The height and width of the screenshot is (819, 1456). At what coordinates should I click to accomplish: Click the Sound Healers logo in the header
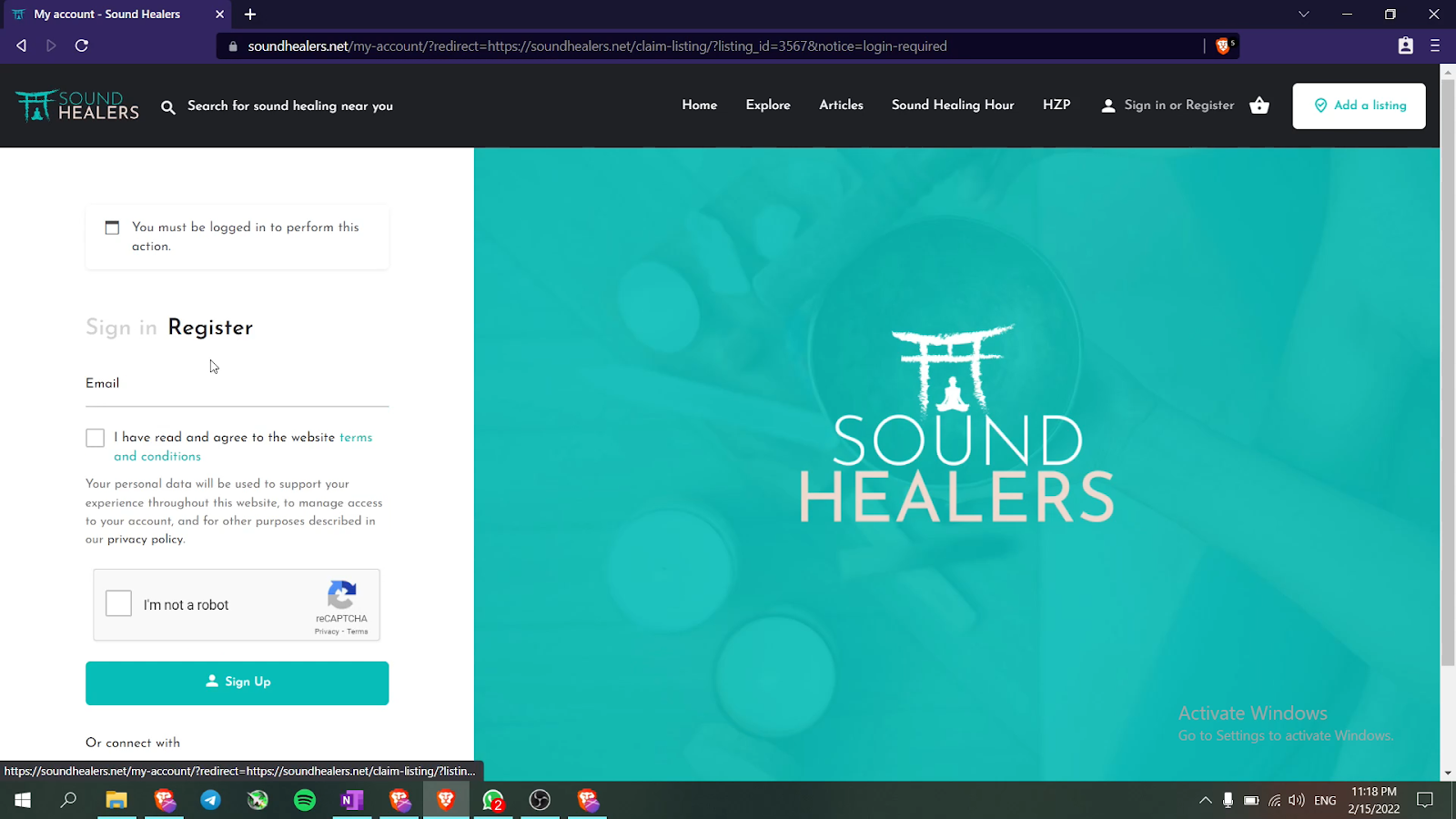pos(77,106)
